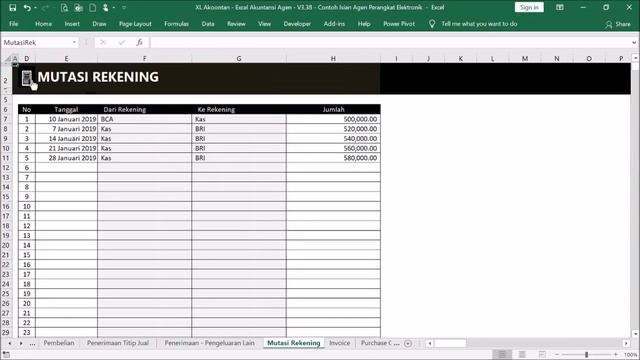Select the amount 580,000.00 cell

click(333, 158)
